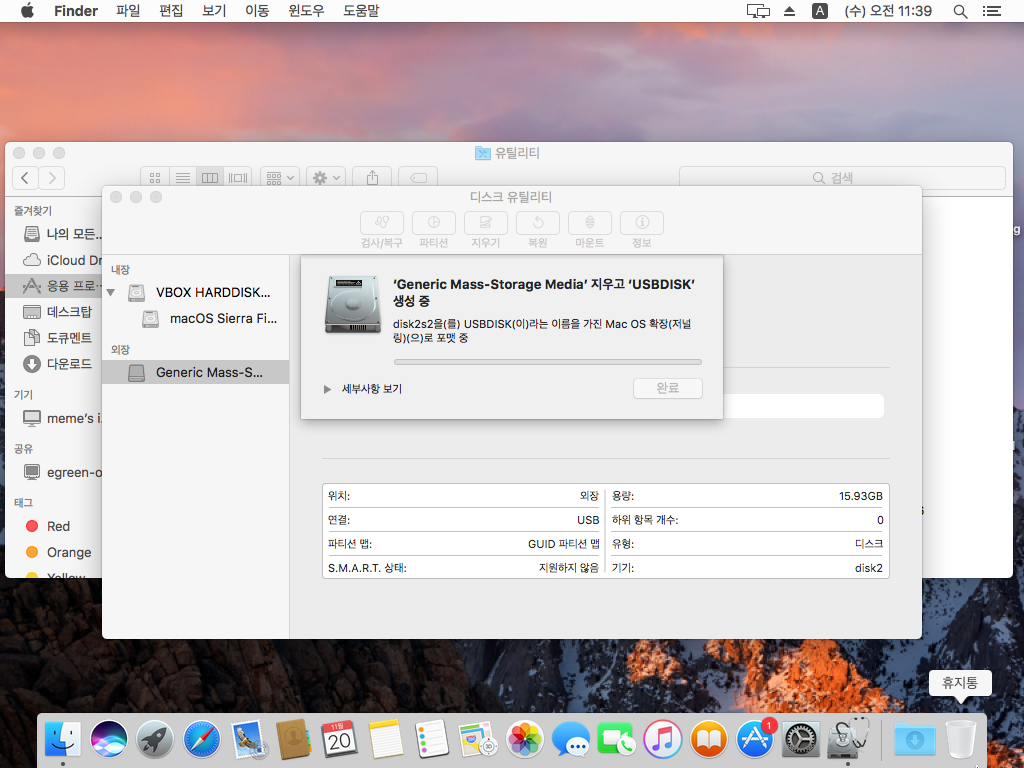Expand 세부사항 보기 details triangle
This screenshot has height=768, width=1024.
327,389
